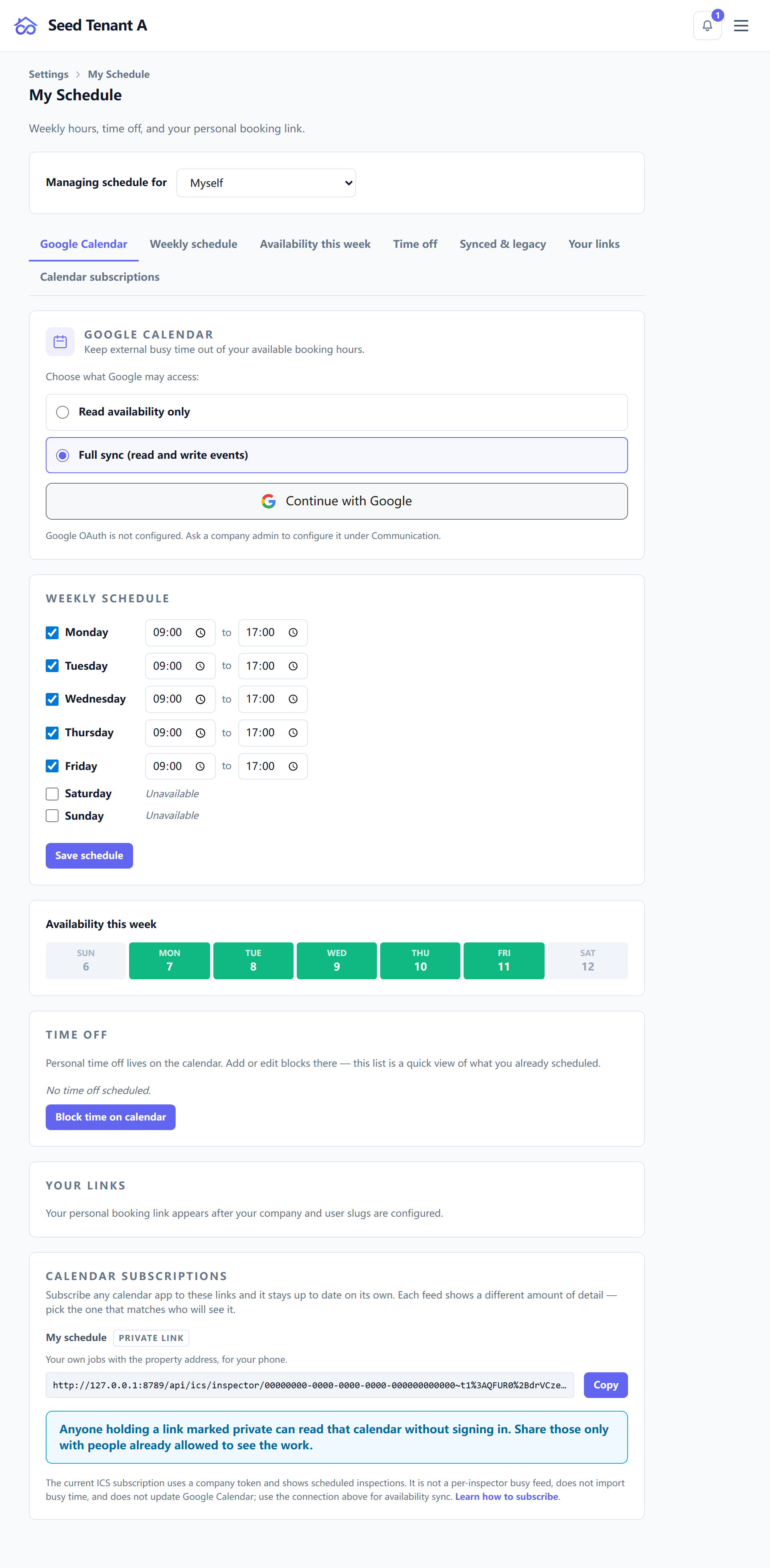Image resolution: width=770 pixels, height=1568 pixels.
Task: Click Block time on calendar button
Action: pos(110,1117)
